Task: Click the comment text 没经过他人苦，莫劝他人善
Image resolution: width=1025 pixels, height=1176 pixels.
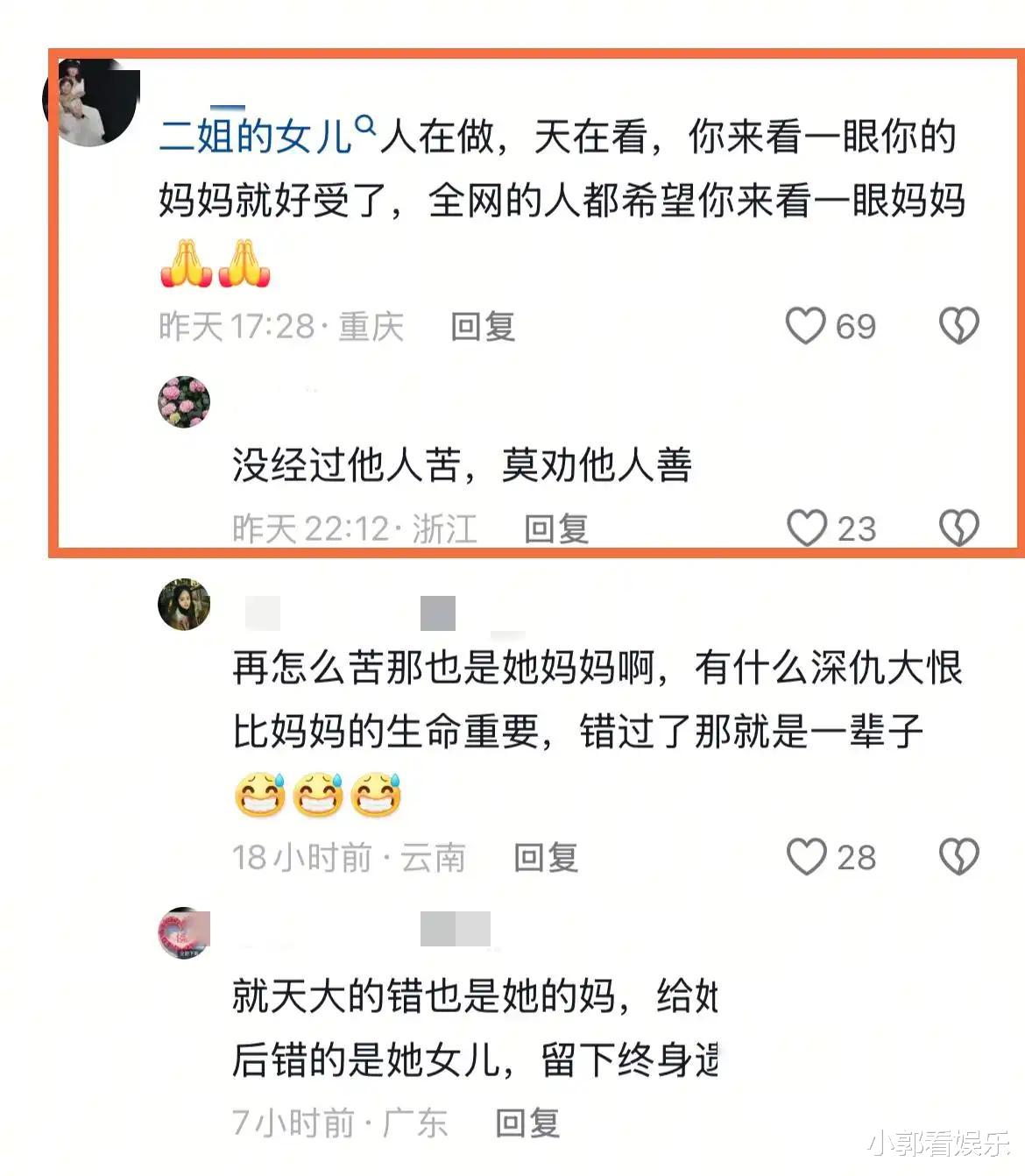Action: coord(462,464)
